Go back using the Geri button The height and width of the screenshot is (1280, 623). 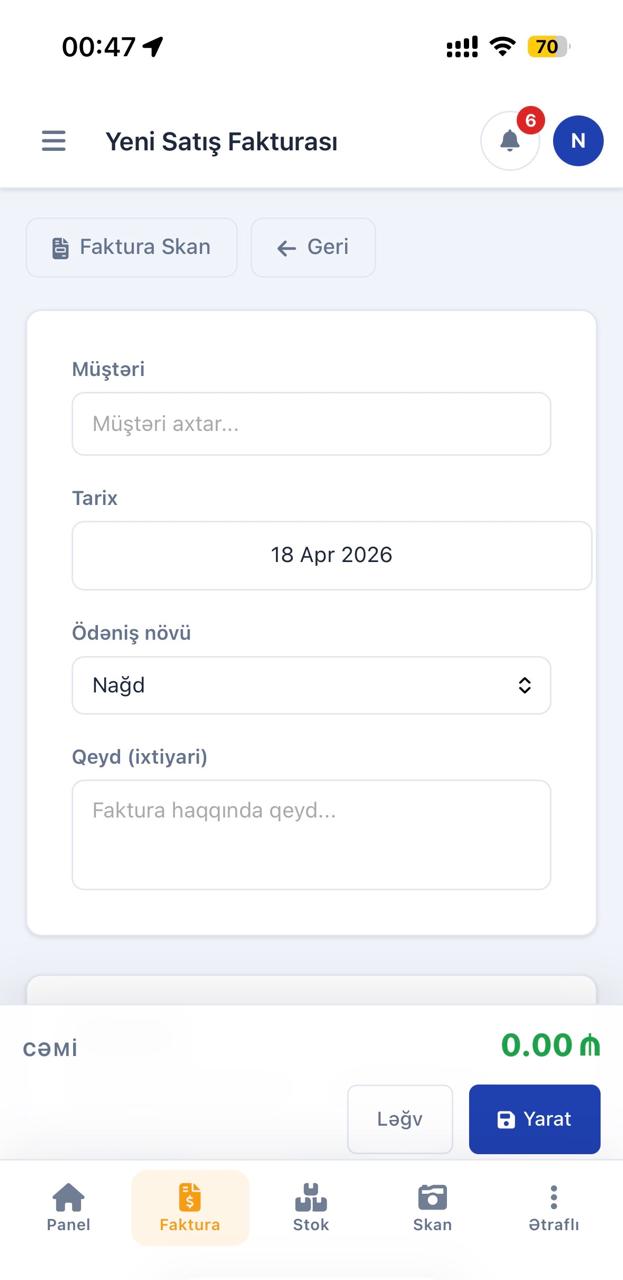pos(313,247)
